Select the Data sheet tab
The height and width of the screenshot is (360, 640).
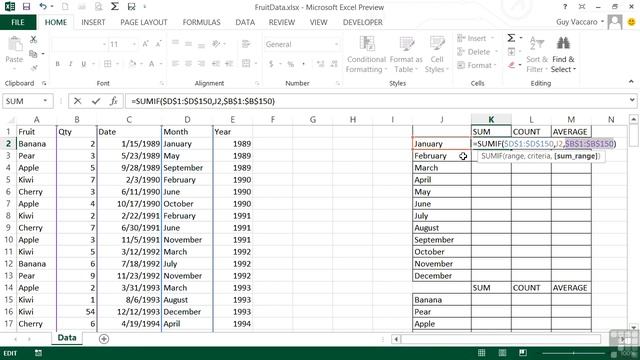coord(67,338)
